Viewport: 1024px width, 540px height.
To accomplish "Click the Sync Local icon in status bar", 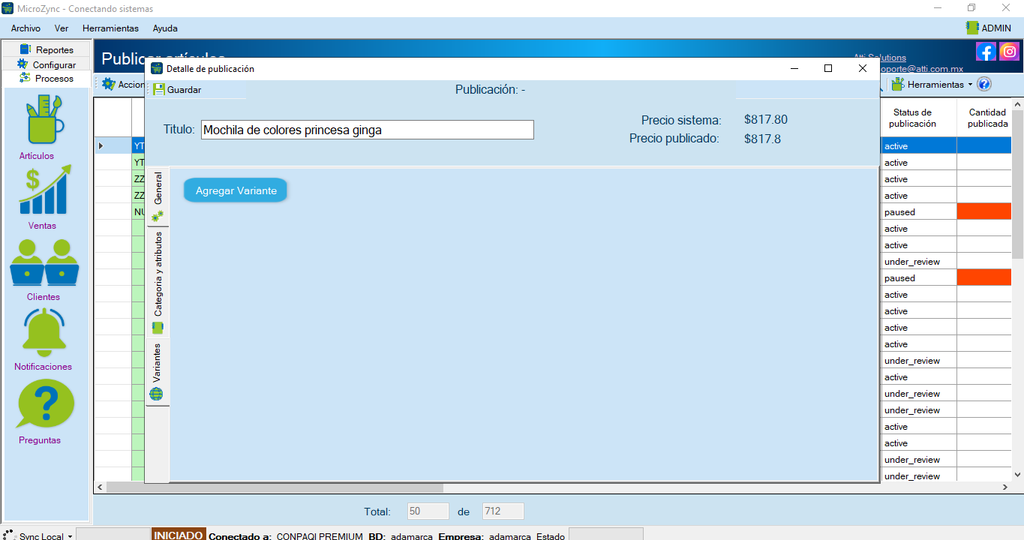I will click(x=9, y=535).
